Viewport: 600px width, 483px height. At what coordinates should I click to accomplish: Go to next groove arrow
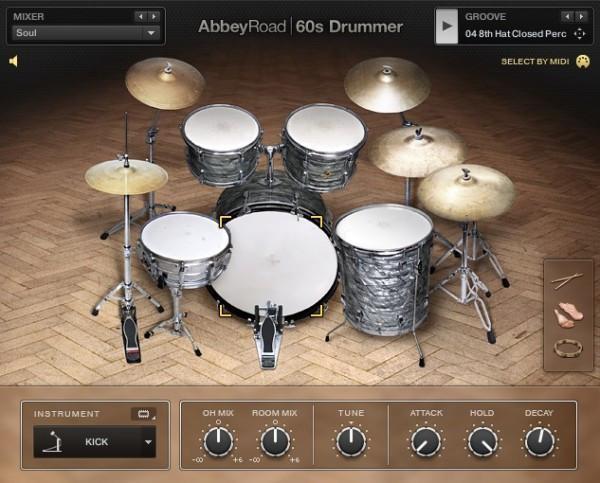click(581, 16)
